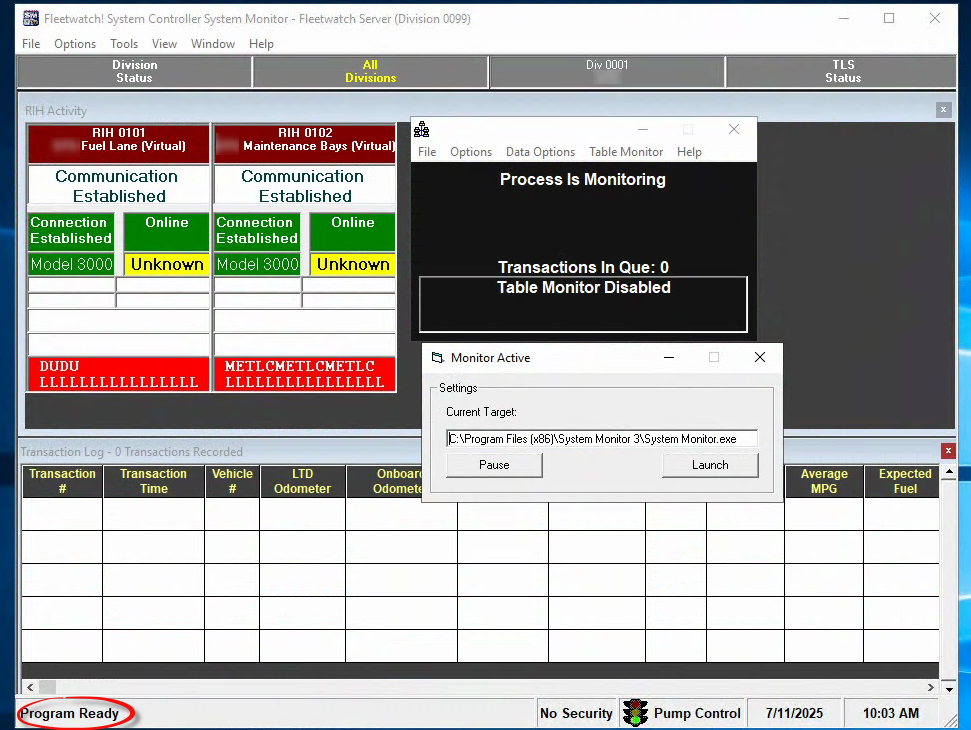971x730 pixels.
Task: Close the Transaction Log panel
Action: [x=948, y=451]
